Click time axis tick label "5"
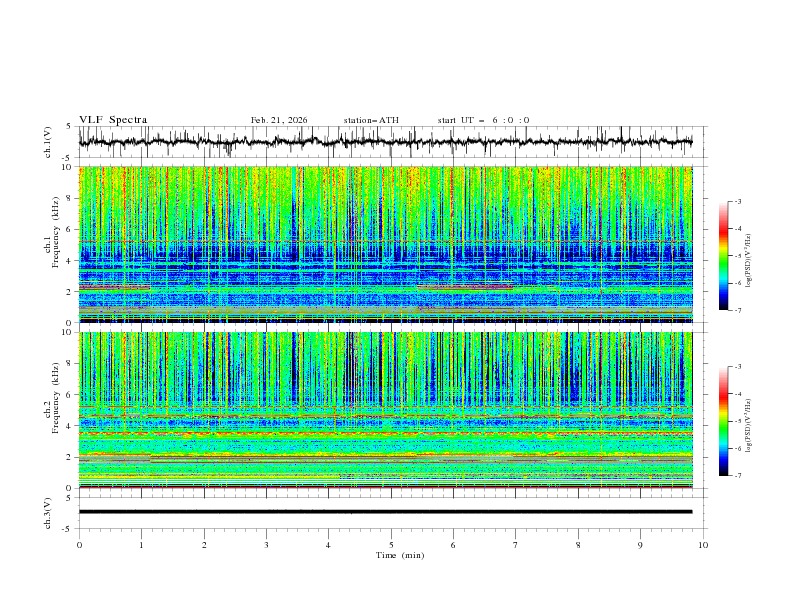Viewport: 792px width, 612px height. click(x=391, y=545)
